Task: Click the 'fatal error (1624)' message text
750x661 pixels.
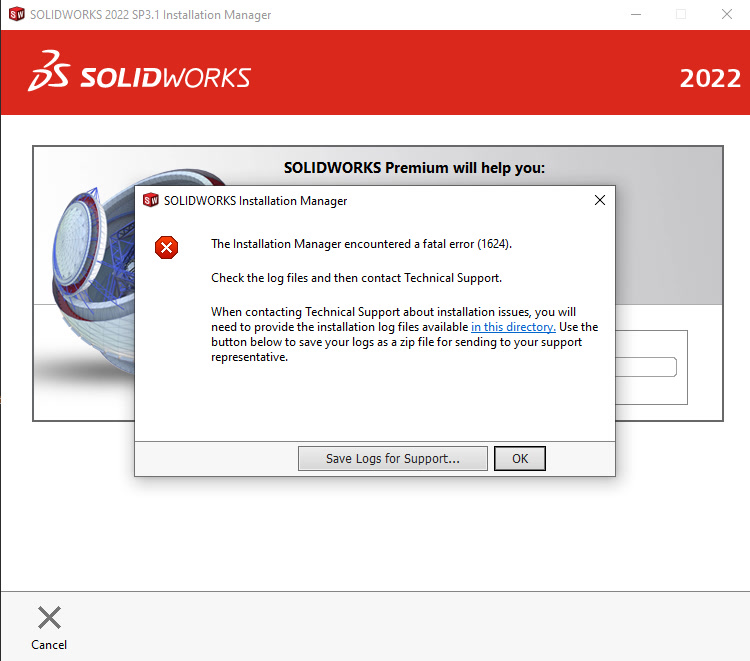Action: click(361, 244)
